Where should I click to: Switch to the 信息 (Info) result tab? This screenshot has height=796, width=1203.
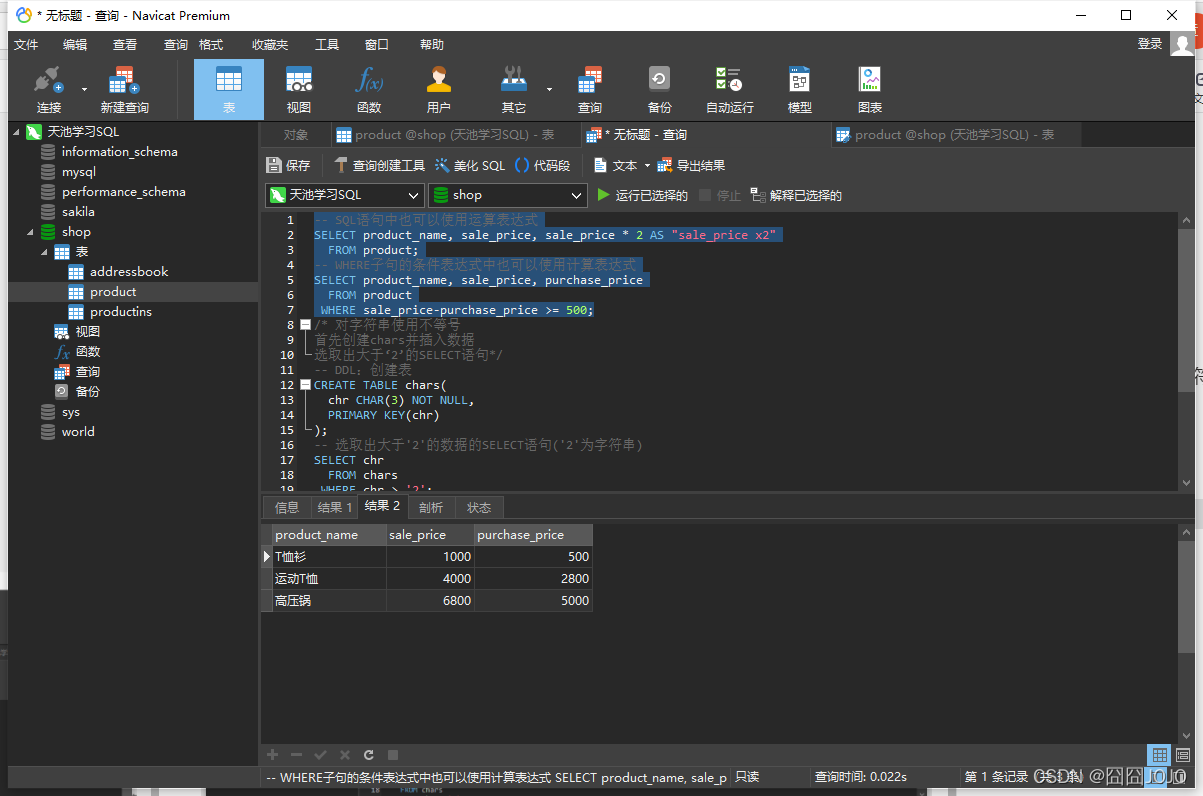point(287,507)
